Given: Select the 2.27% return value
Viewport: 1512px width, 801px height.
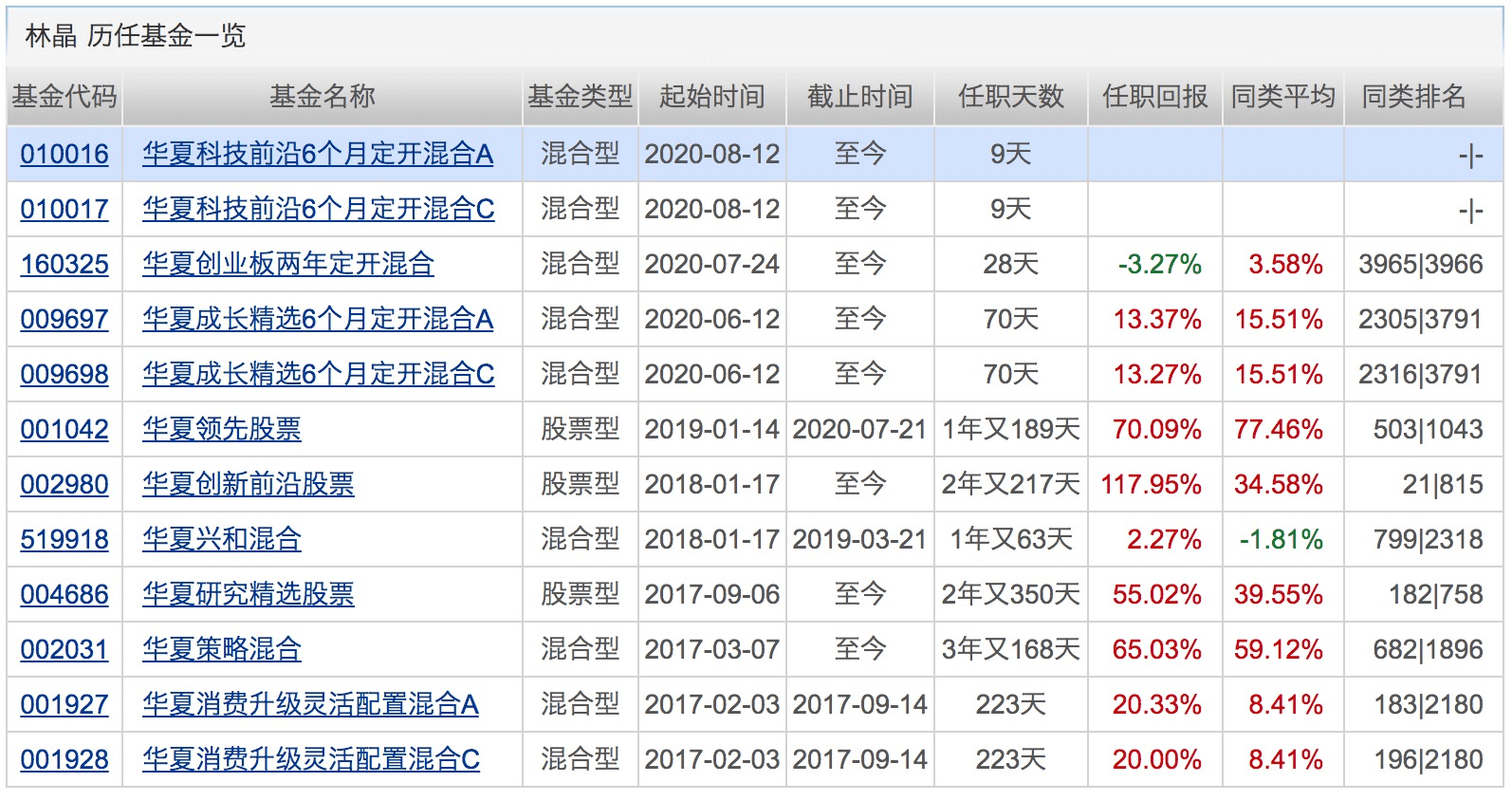Looking at the screenshot, I should point(1164,539).
